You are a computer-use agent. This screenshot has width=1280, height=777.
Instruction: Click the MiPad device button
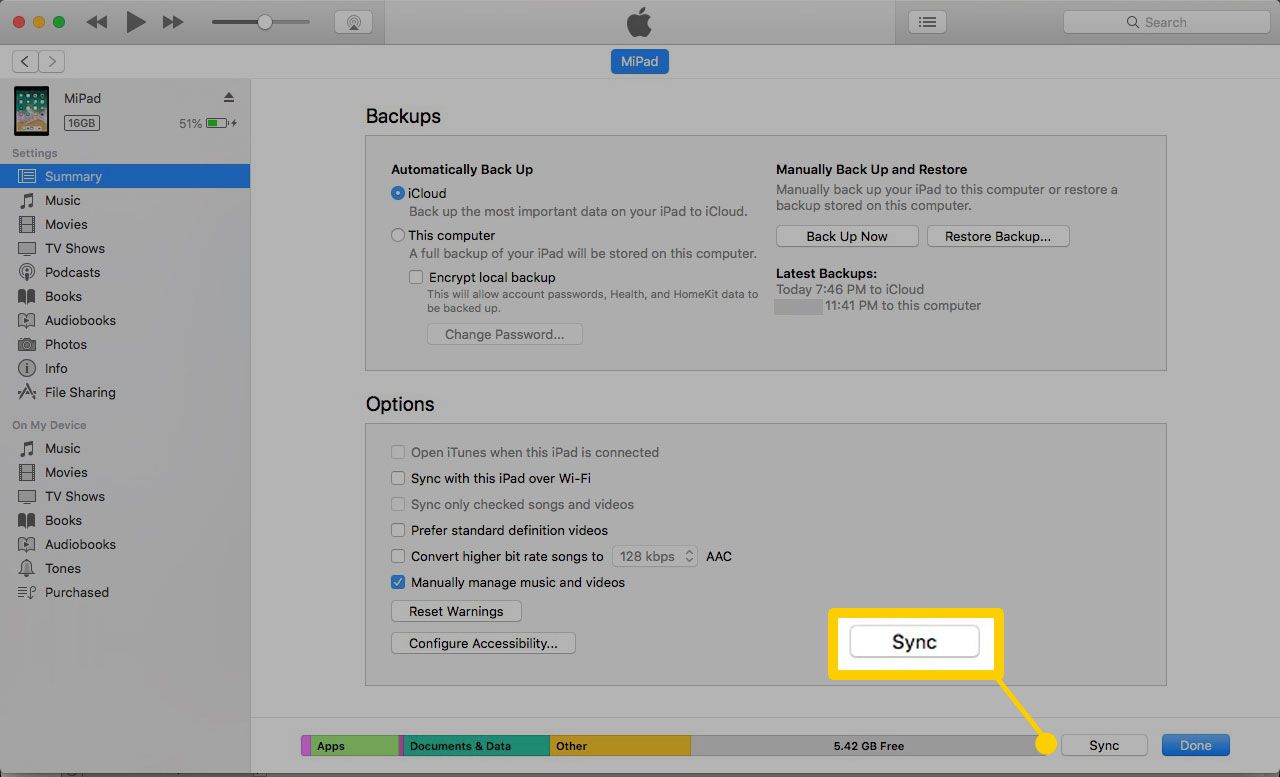coord(640,61)
